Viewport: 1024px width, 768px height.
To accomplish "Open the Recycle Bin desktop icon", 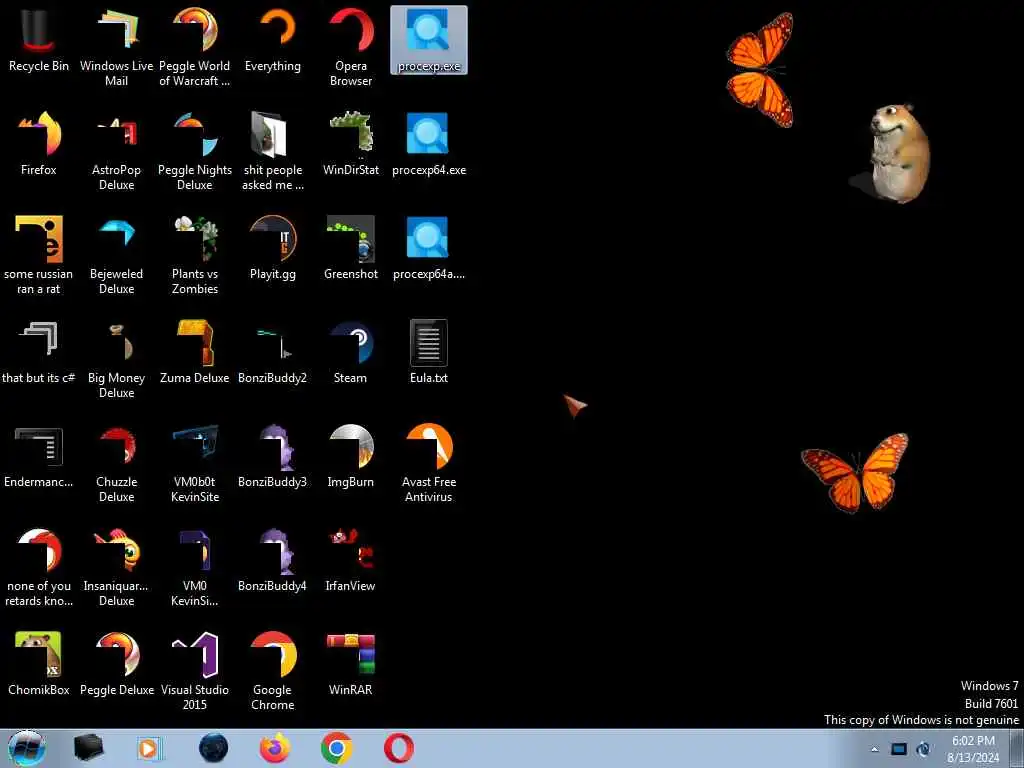I will pyautogui.click(x=39, y=40).
